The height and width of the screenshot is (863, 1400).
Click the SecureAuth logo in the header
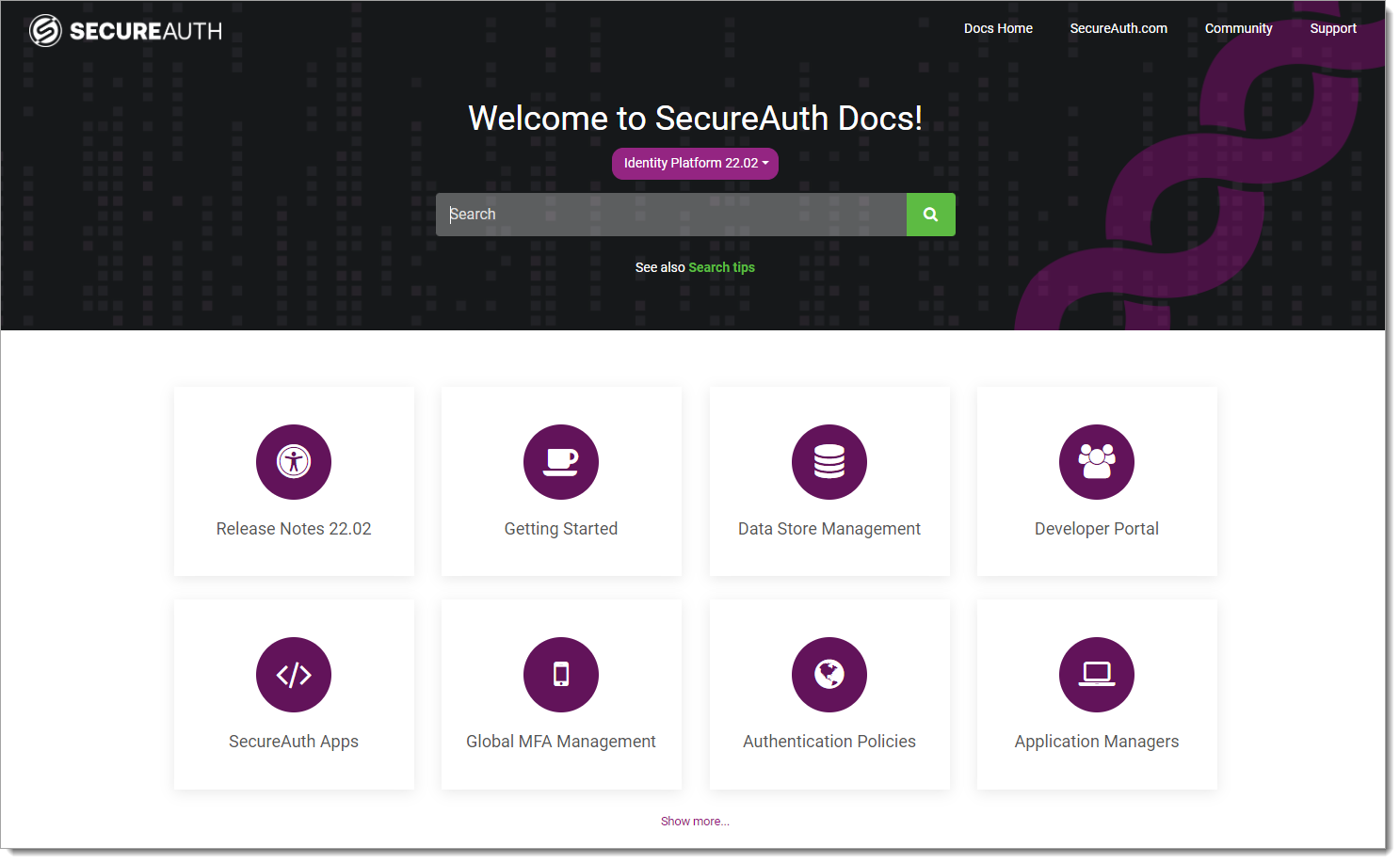point(123,29)
